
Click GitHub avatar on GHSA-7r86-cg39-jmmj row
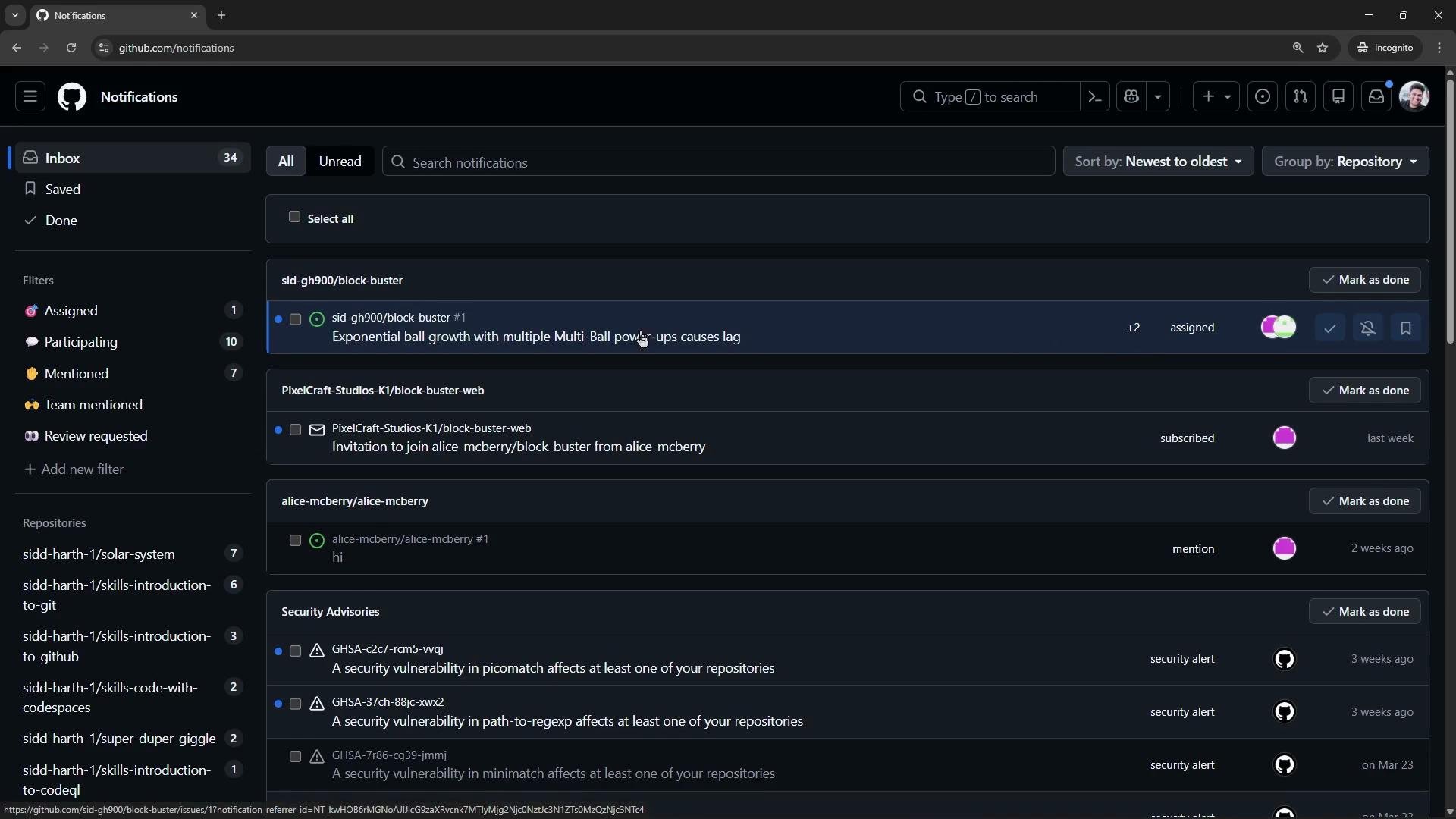pos(1285,765)
